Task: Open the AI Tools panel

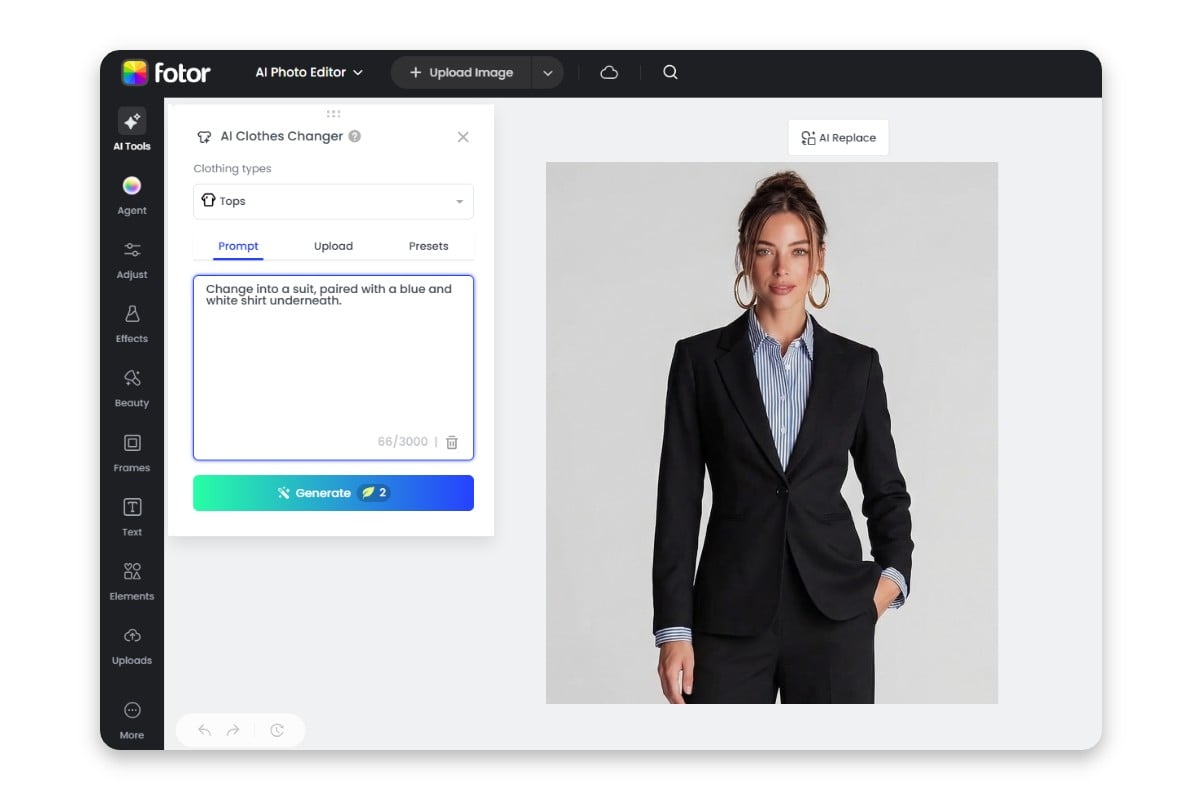Action: pyautogui.click(x=131, y=128)
